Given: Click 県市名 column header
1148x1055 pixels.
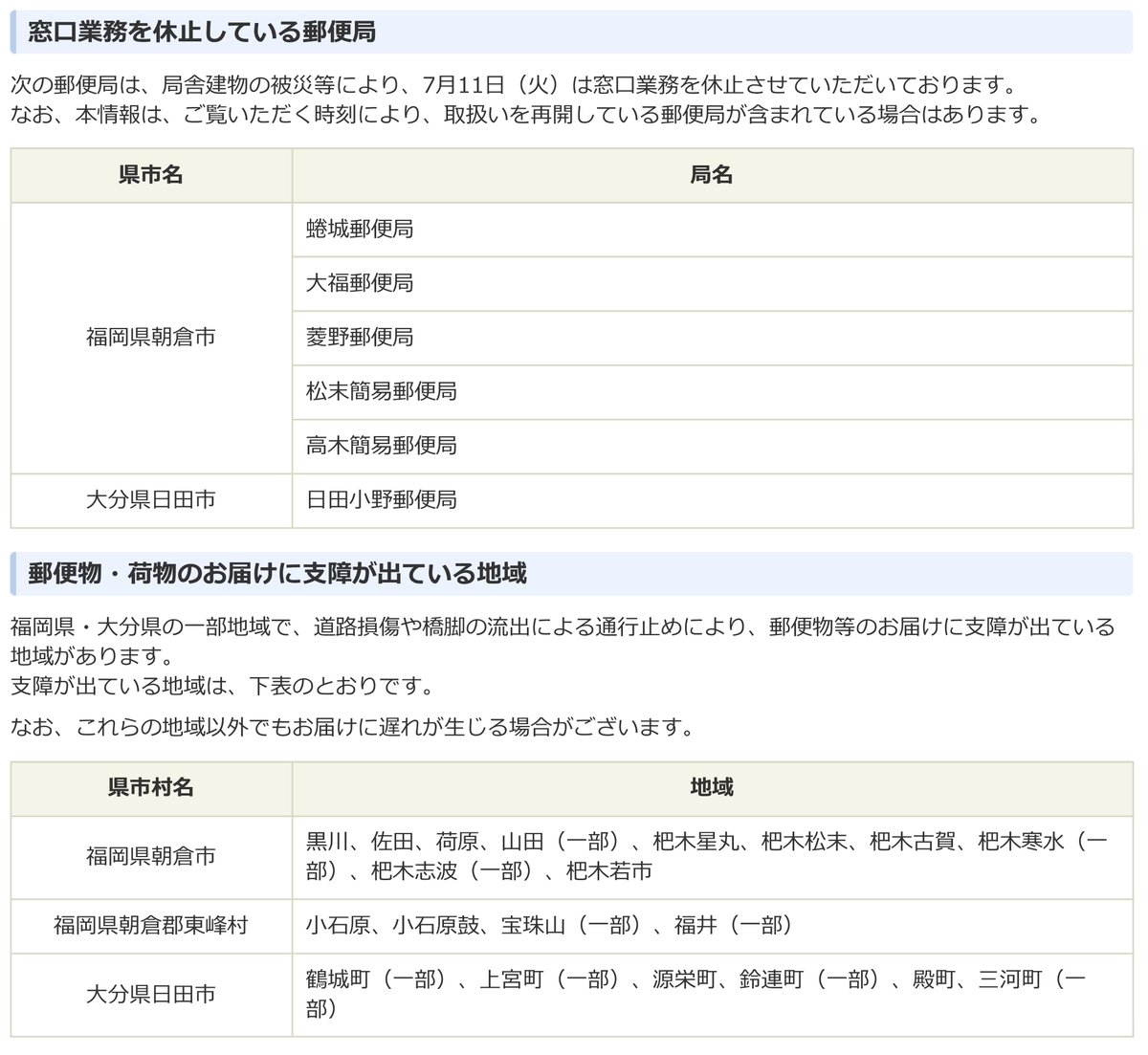Looking at the screenshot, I should (151, 175).
